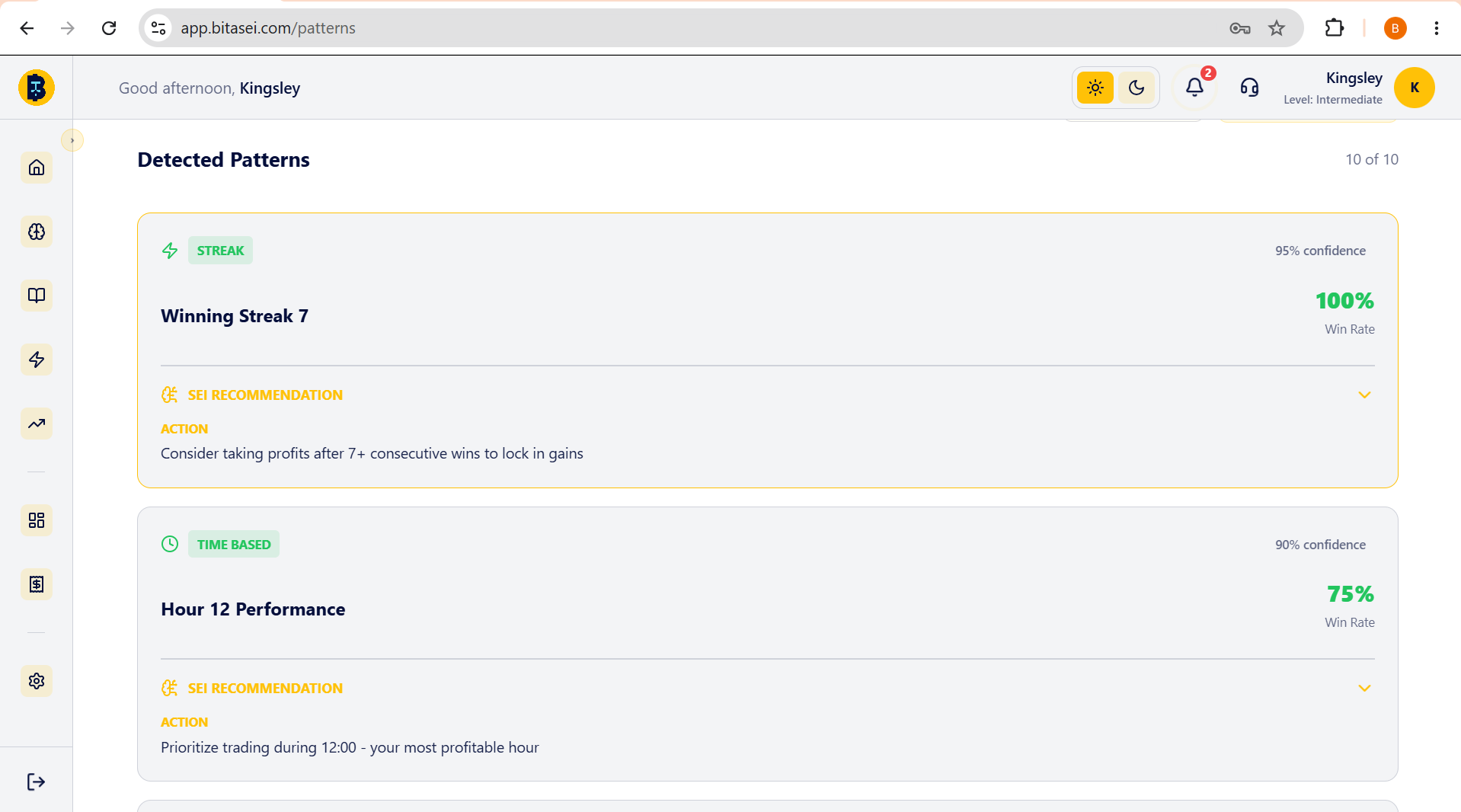Open the Chrome profile B avatar
This screenshot has height=812, width=1461.
(x=1395, y=28)
